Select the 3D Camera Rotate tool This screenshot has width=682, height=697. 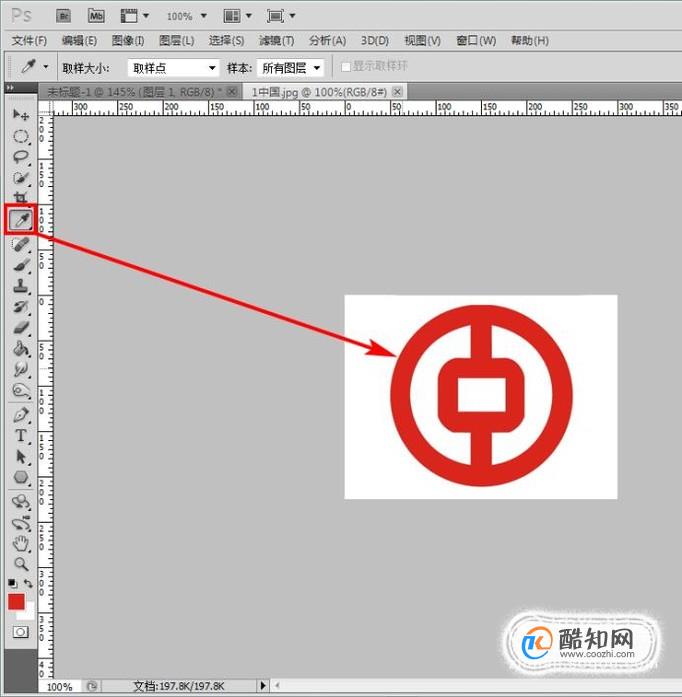coord(20,523)
